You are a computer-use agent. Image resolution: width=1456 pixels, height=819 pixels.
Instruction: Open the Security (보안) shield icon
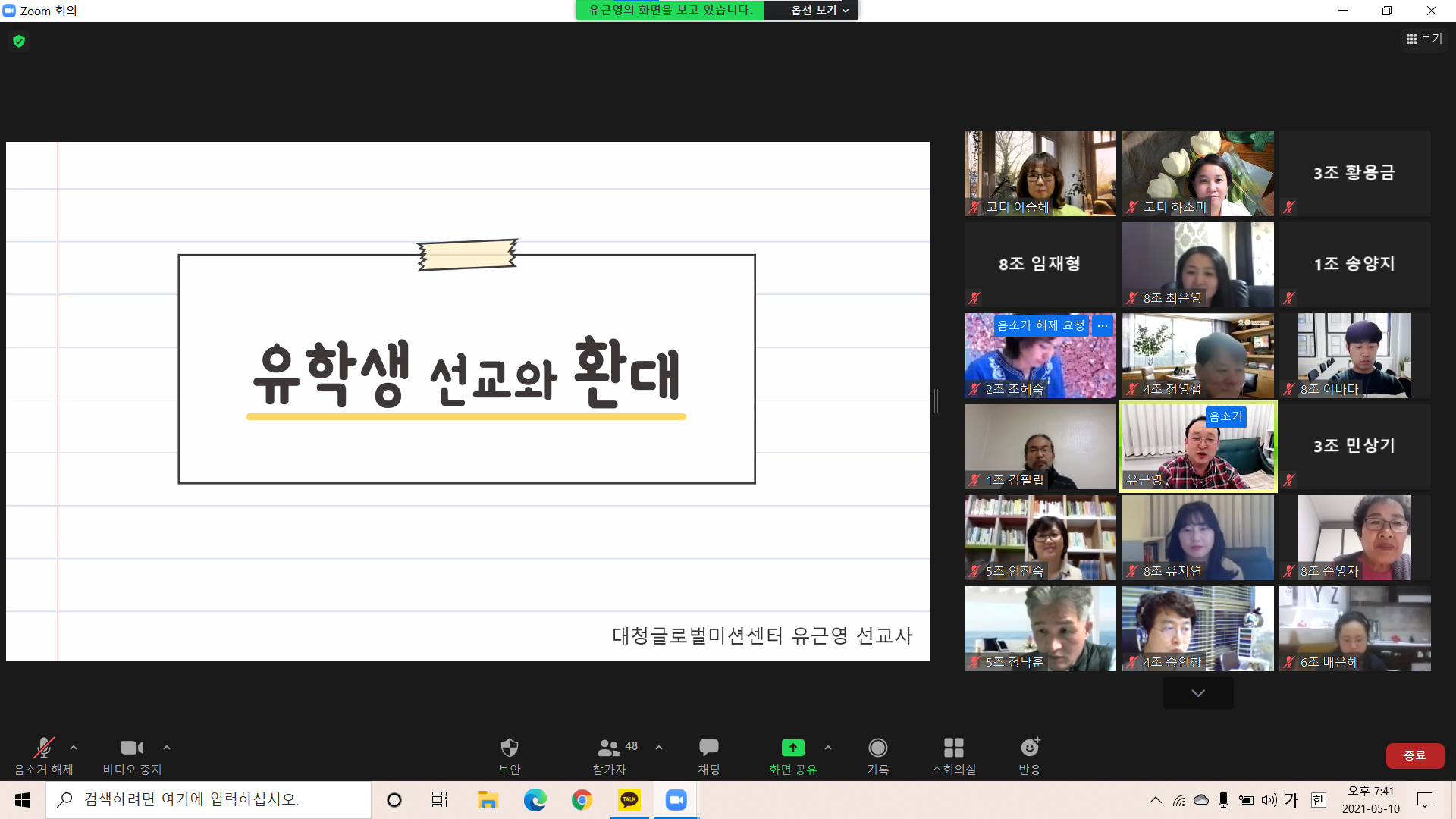pos(509,748)
